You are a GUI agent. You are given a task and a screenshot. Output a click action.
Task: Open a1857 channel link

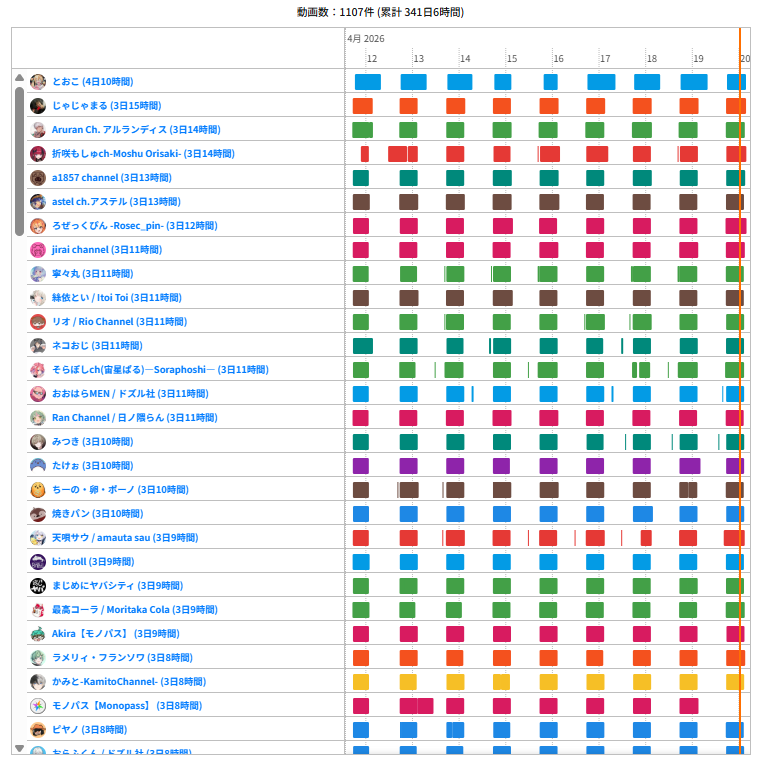112,178
